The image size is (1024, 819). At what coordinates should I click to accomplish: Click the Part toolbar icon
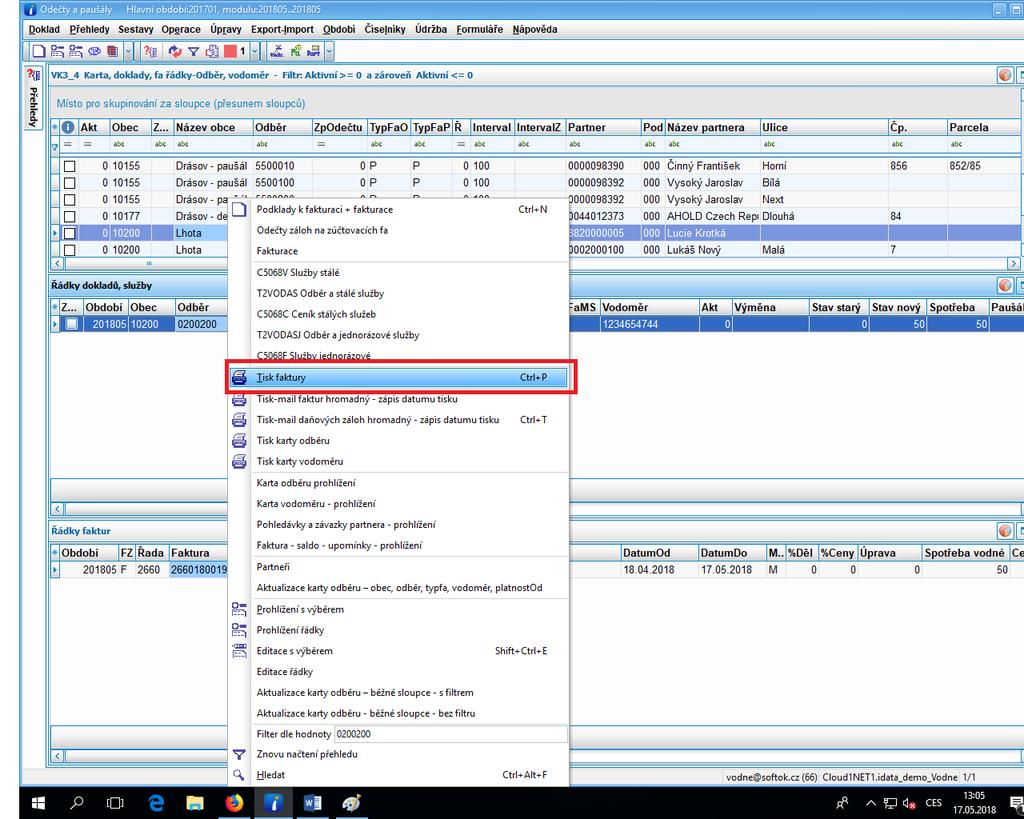(314, 51)
